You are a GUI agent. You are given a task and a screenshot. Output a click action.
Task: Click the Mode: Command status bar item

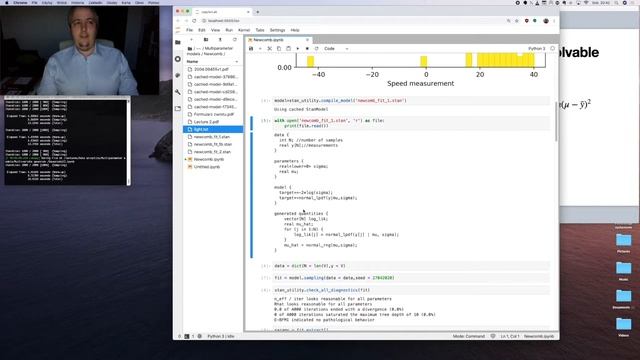click(x=469, y=336)
